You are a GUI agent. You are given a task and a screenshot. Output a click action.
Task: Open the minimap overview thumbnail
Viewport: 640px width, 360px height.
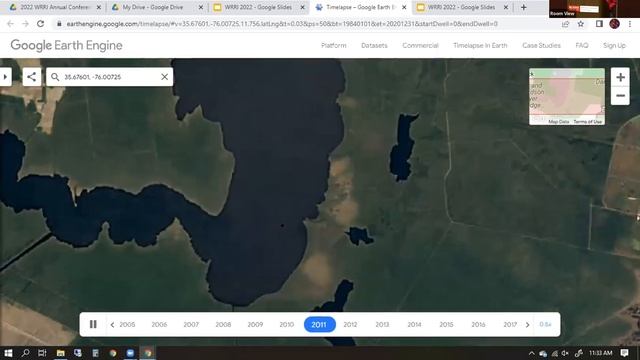(x=567, y=96)
